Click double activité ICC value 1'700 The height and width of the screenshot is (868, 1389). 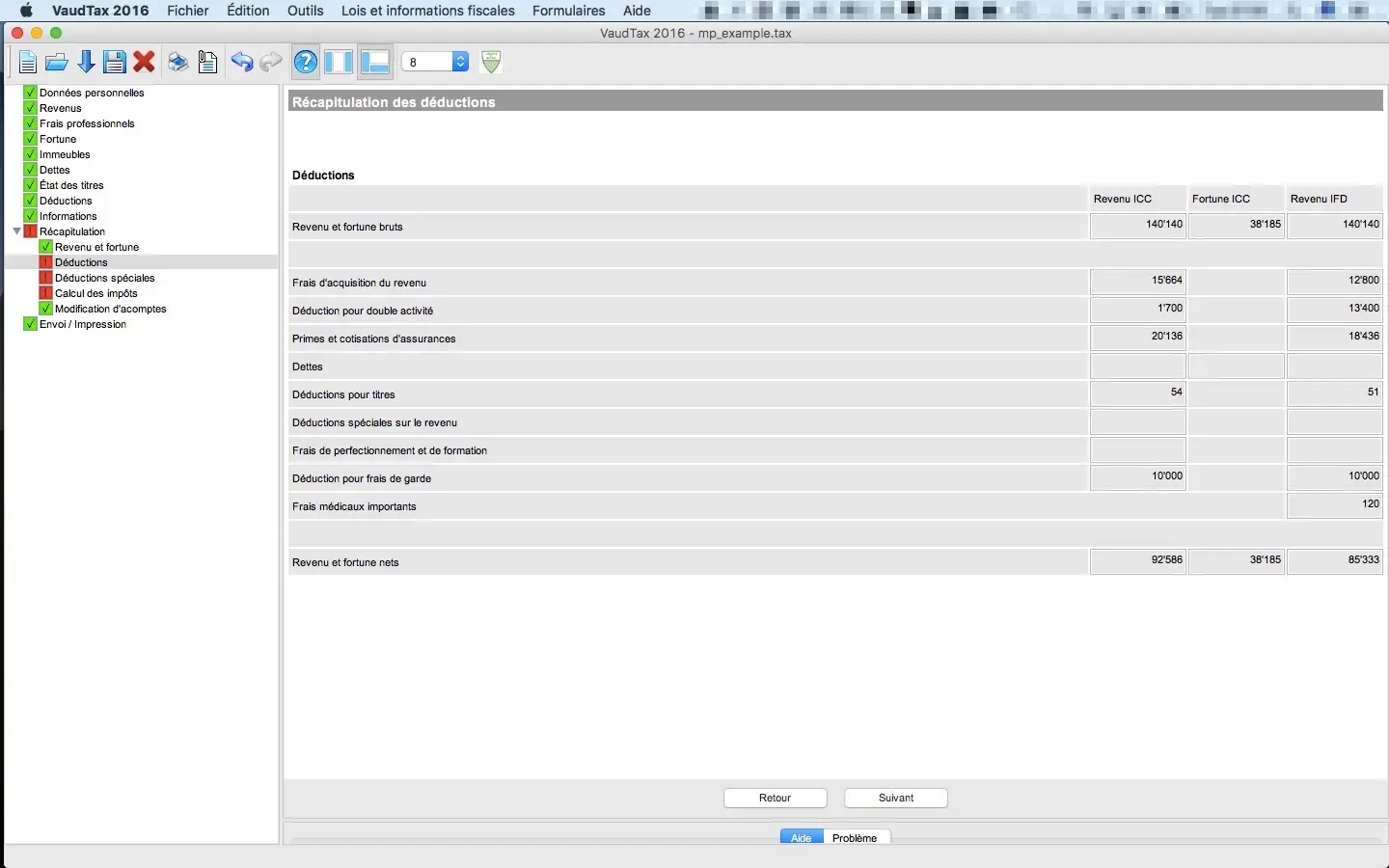[x=1138, y=310]
